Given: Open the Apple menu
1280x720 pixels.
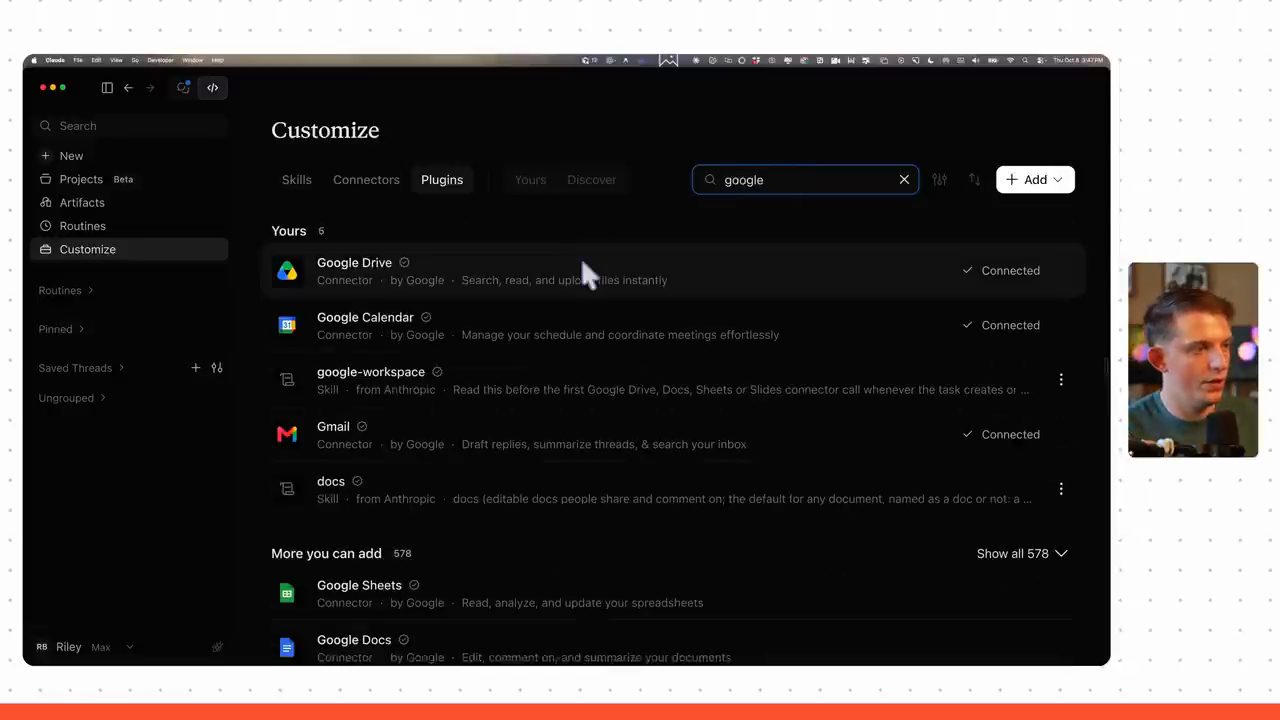Looking at the screenshot, I should point(34,60).
